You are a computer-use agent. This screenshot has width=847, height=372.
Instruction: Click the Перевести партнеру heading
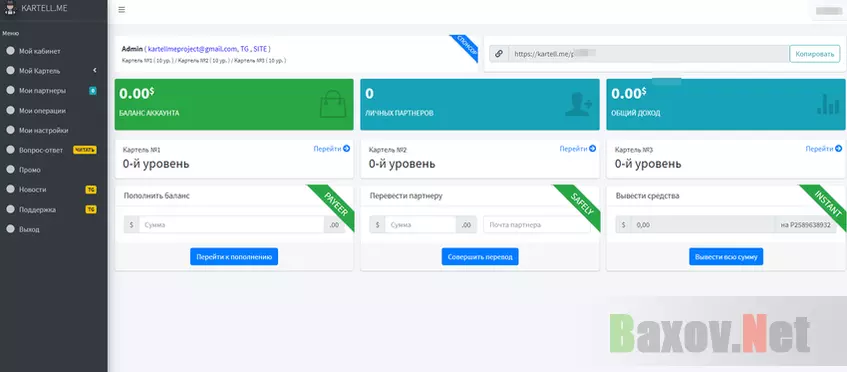[406, 196]
